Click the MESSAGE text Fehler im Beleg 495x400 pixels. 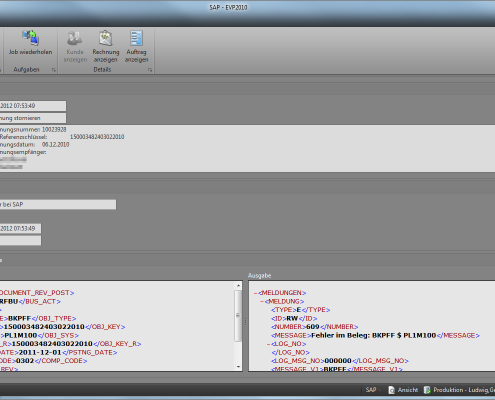coord(340,336)
